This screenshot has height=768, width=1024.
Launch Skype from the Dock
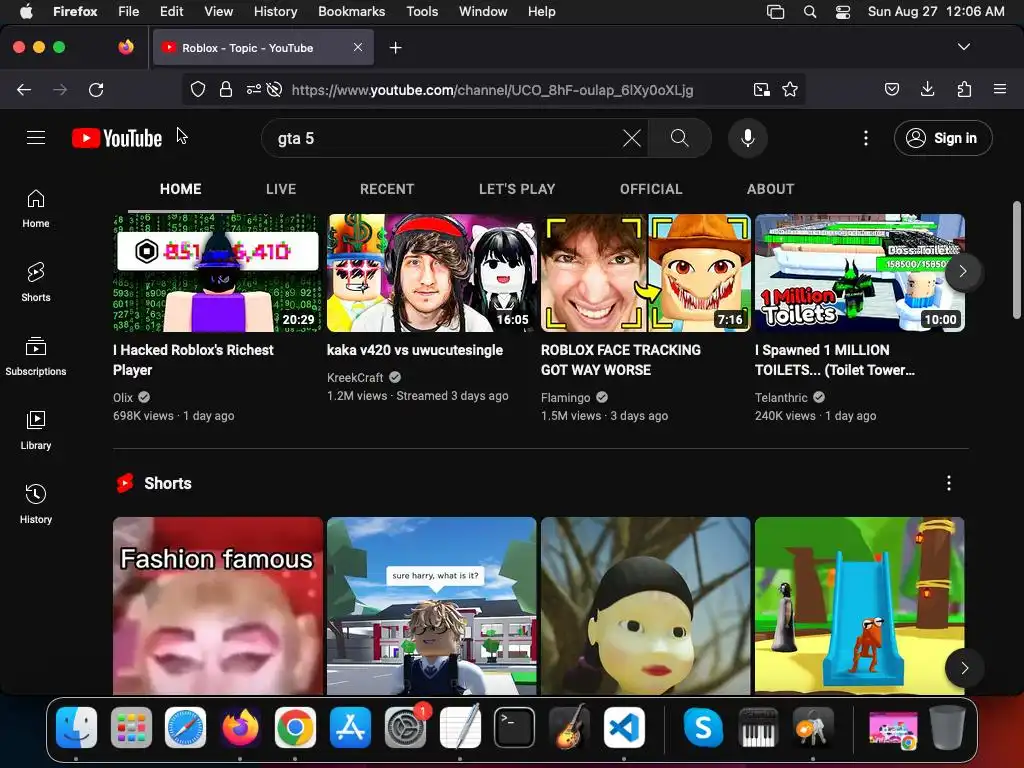pyautogui.click(x=703, y=728)
